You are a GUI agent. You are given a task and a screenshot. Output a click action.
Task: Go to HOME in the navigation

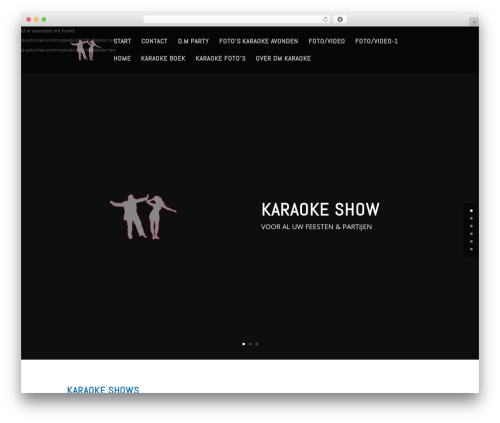coord(122,59)
